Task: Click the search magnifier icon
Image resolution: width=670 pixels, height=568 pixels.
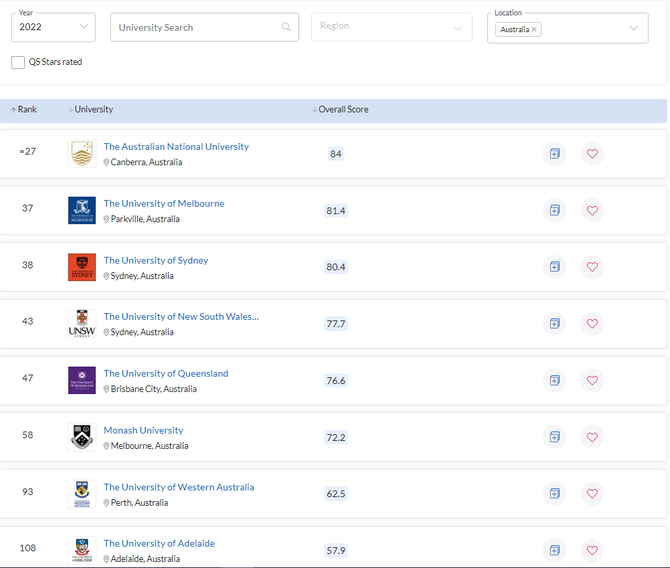Action: [x=286, y=27]
